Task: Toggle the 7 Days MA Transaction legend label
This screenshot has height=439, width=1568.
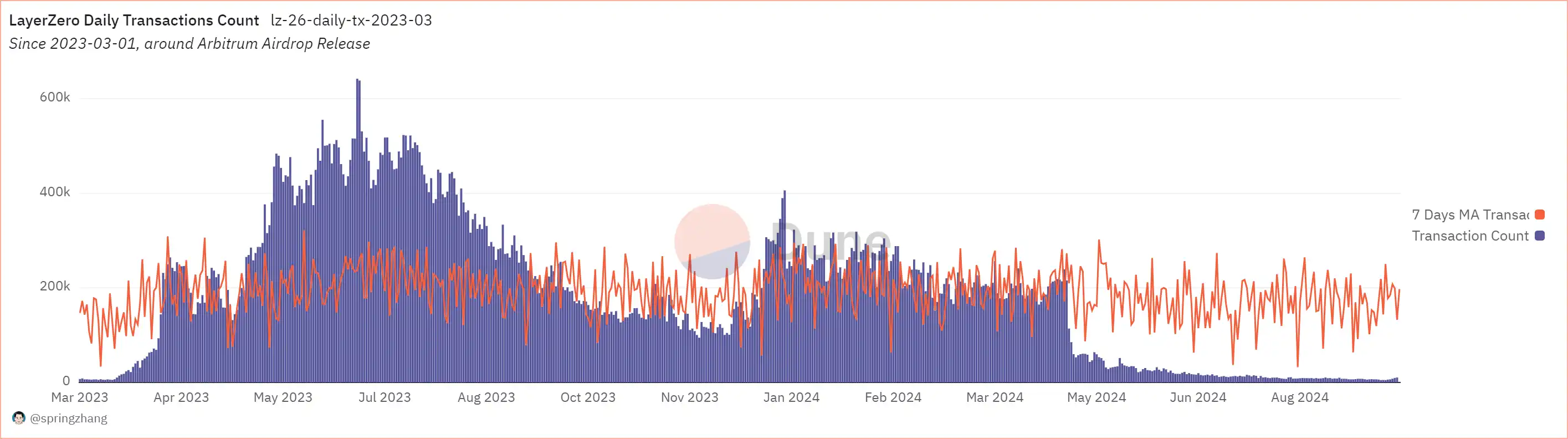Action: 1469,215
